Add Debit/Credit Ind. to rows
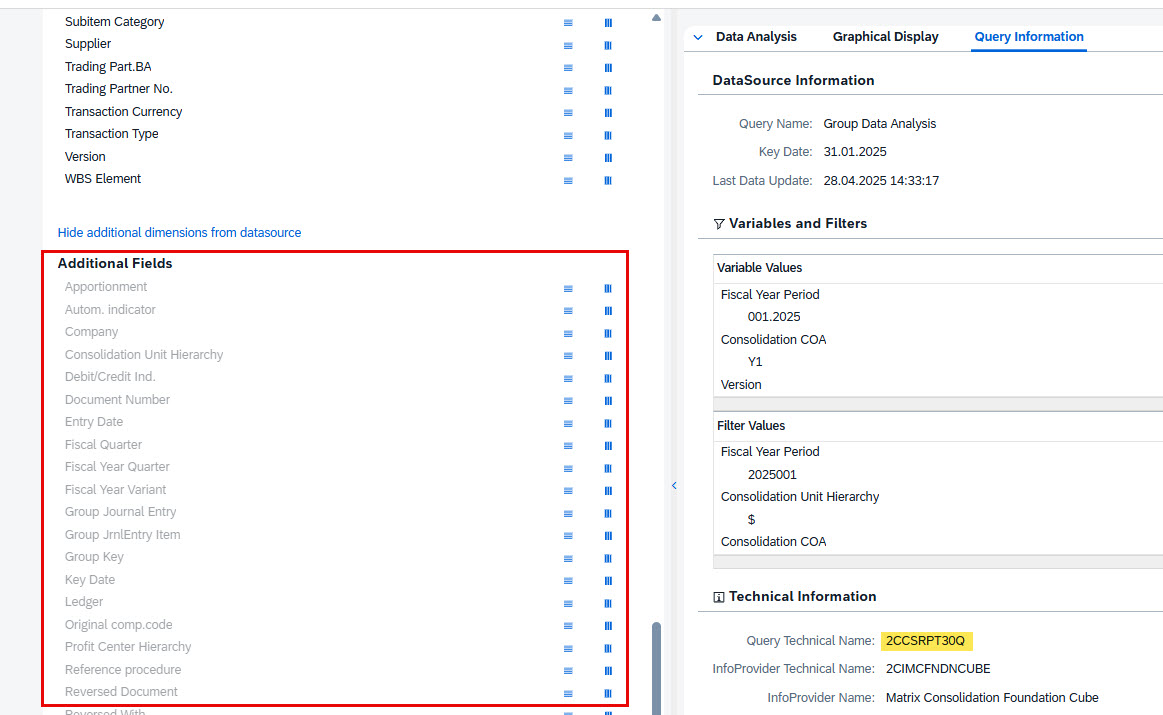This screenshot has width=1163, height=715. click(x=568, y=378)
